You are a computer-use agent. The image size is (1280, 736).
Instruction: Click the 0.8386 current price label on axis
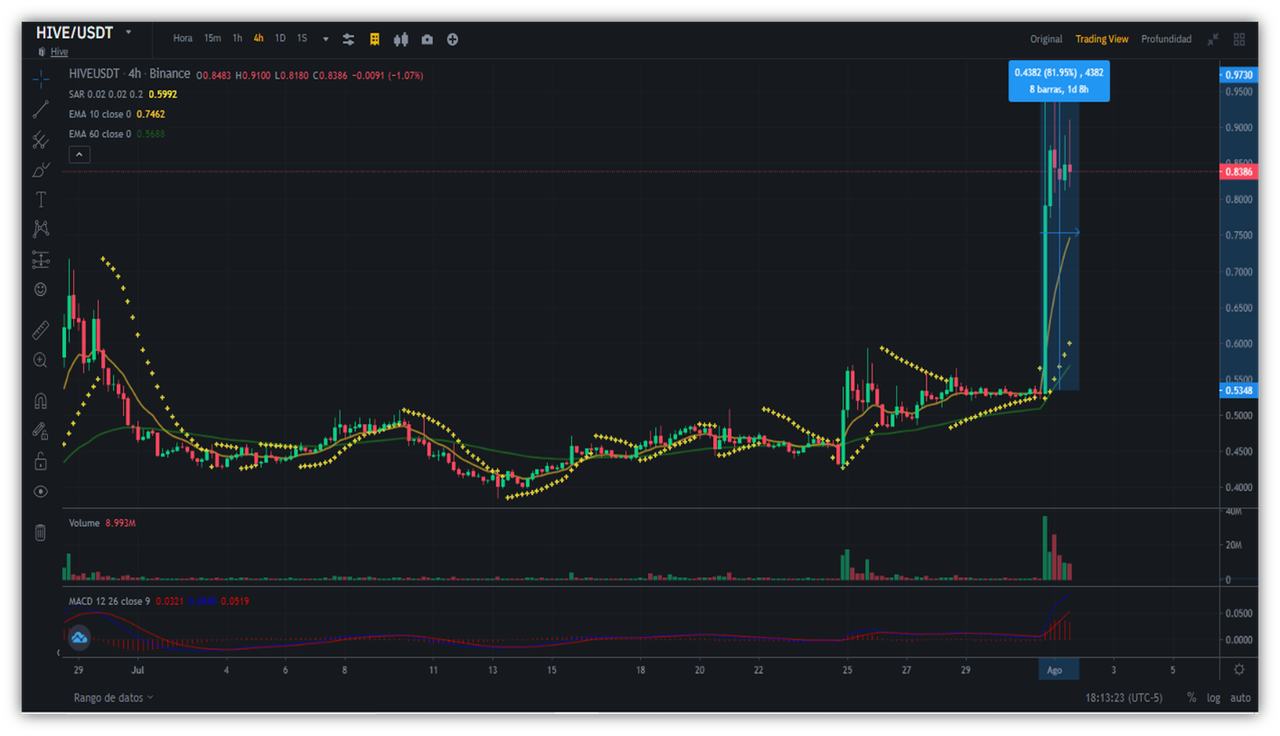(1238, 172)
